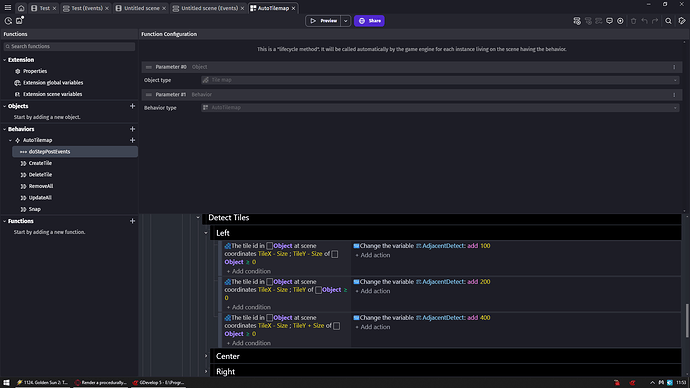Click the Share button
The width and height of the screenshot is (690, 388).
pos(369,21)
